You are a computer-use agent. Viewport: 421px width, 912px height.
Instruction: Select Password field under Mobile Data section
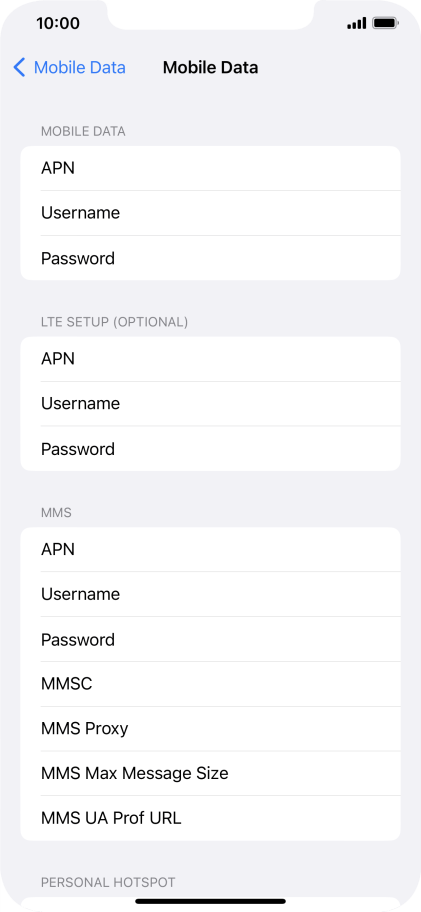click(x=210, y=258)
